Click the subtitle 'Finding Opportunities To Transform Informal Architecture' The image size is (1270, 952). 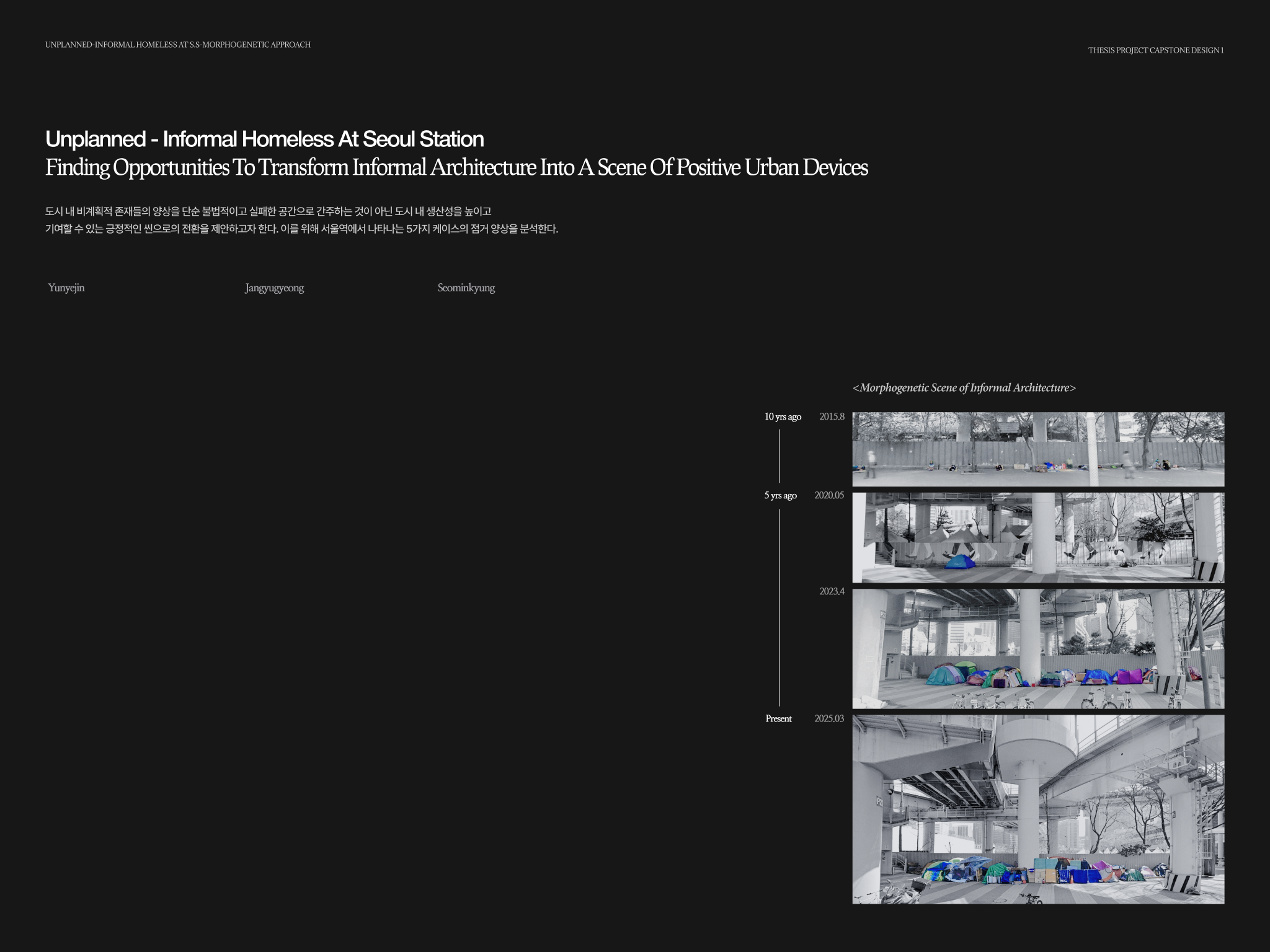coord(456,167)
